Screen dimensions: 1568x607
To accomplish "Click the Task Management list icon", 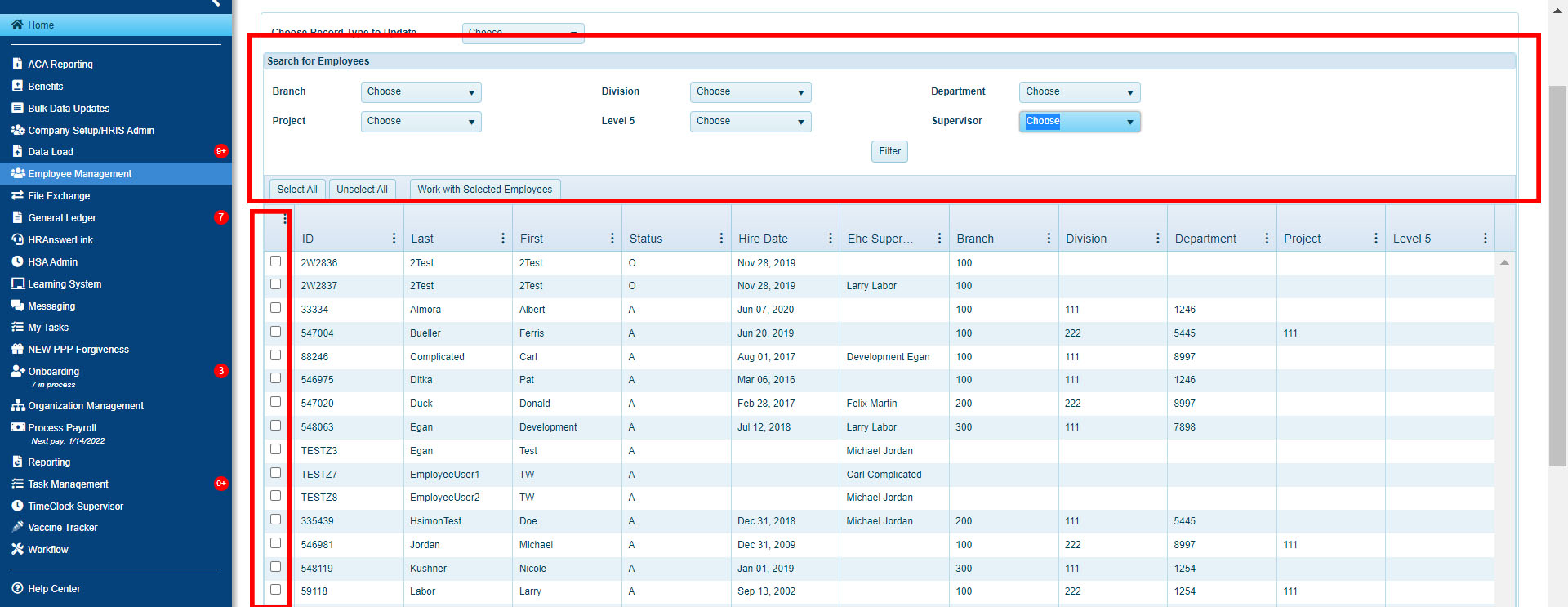I will pos(17,484).
